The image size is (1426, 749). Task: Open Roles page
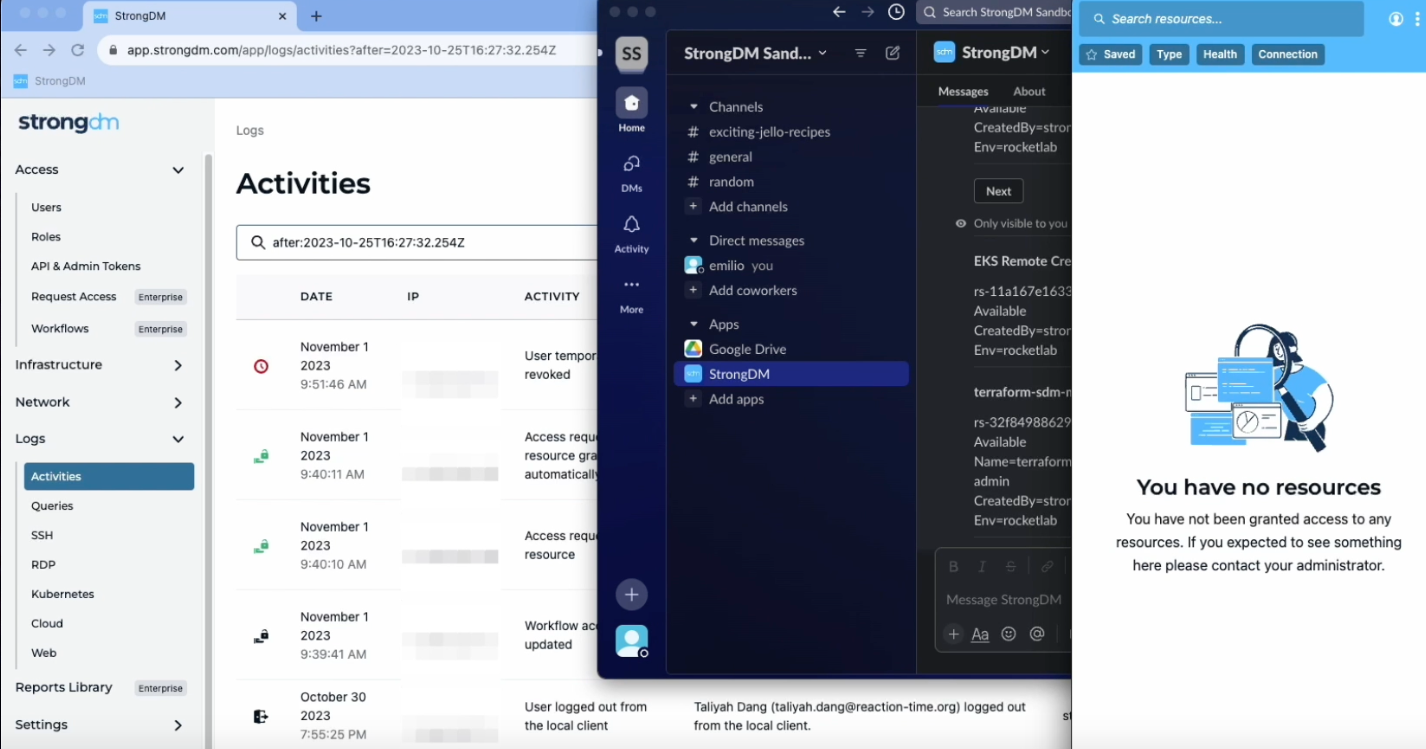point(46,237)
